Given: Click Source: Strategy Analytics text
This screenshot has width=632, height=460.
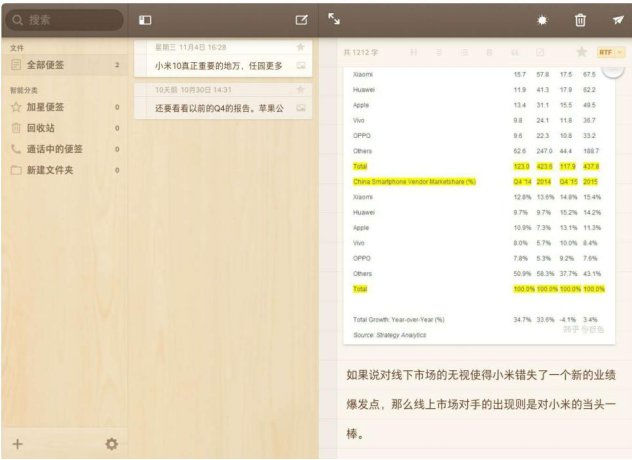Looking at the screenshot, I should pyautogui.click(x=389, y=335).
